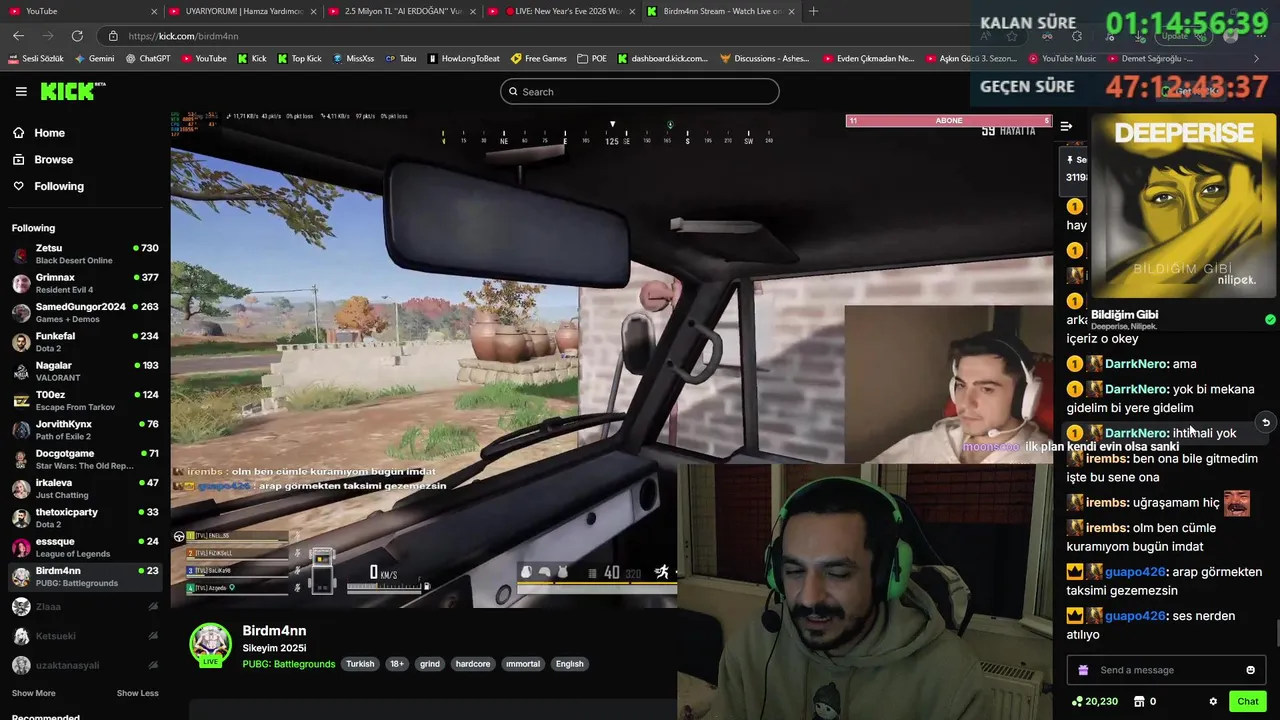Focus the Kick Search field
Viewport: 1280px width, 720px height.
tap(639, 91)
